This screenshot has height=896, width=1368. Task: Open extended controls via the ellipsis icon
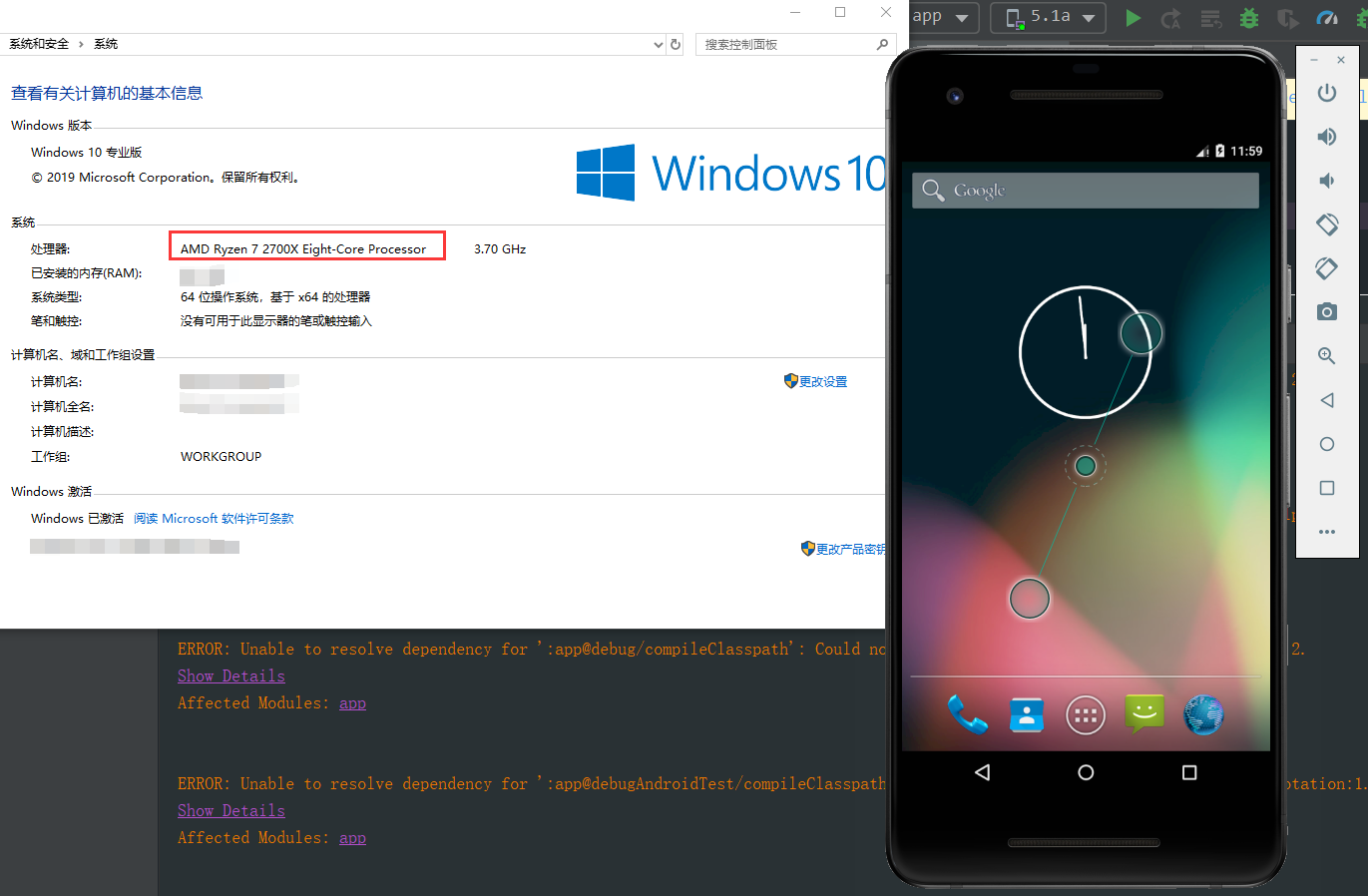pyautogui.click(x=1327, y=532)
